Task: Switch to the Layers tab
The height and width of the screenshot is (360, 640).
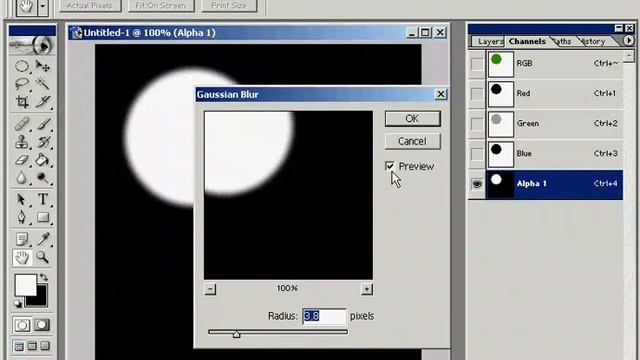Action: (489, 41)
